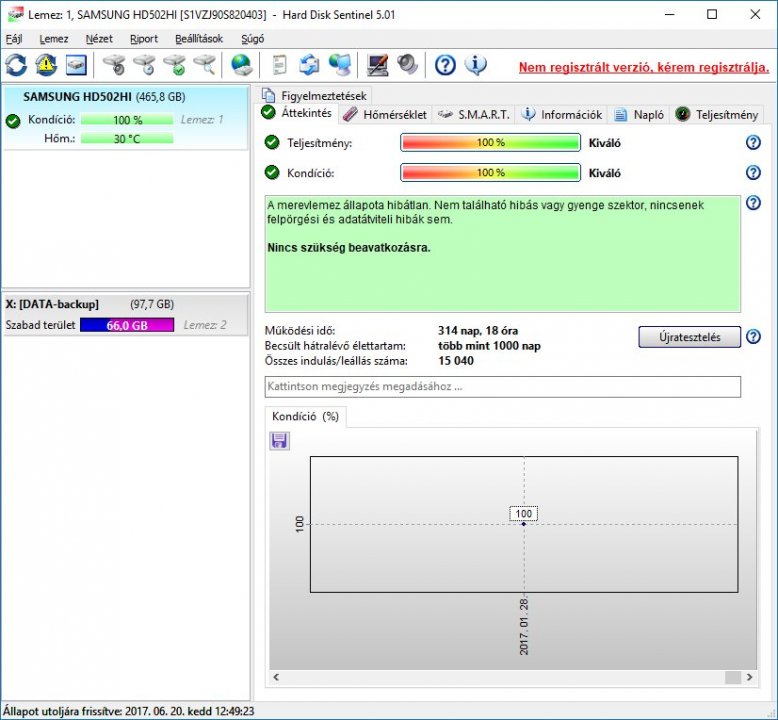The height and width of the screenshot is (720, 778).
Task: Click the globe with monitor network icon
Action: click(340, 65)
